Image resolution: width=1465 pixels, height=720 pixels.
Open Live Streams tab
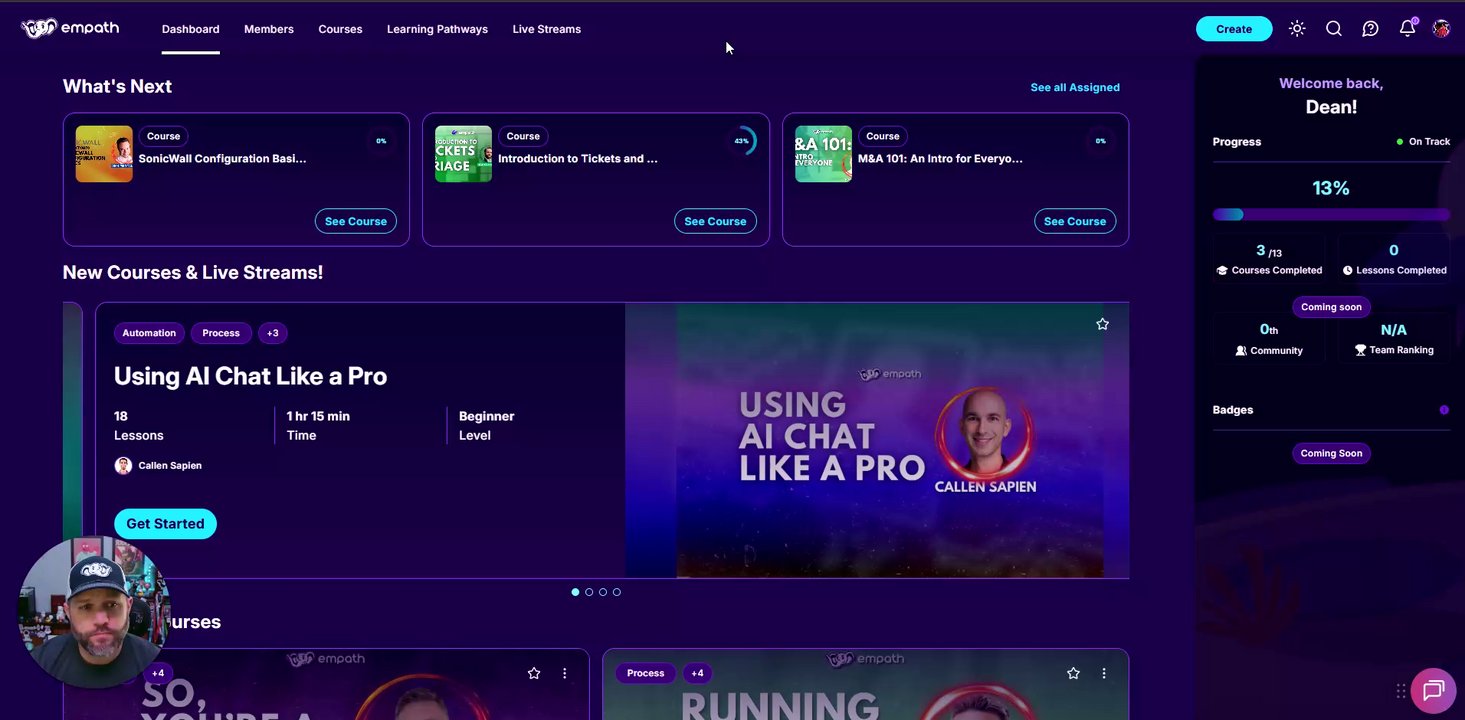click(x=546, y=29)
